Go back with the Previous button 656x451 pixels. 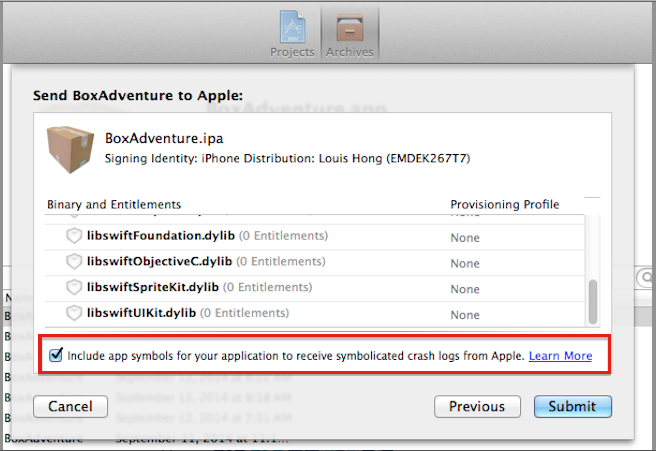click(x=477, y=406)
